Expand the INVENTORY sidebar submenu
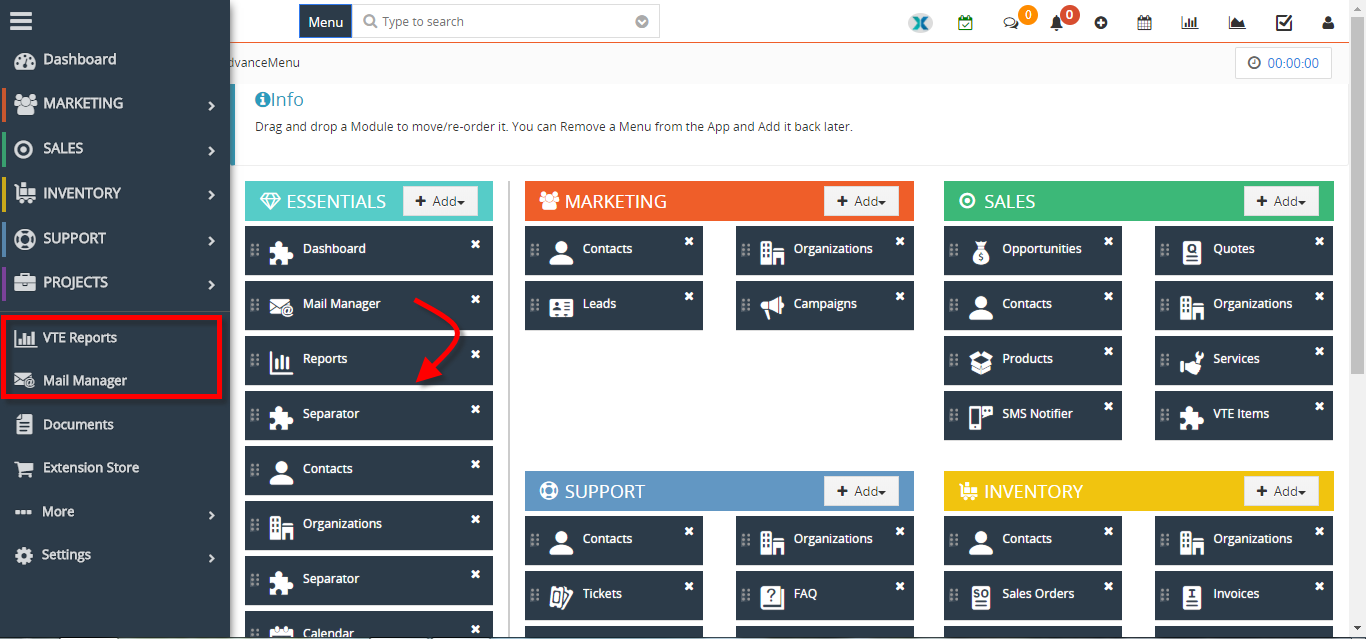The width and height of the screenshot is (1366, 639). click(x=211, y=195)
